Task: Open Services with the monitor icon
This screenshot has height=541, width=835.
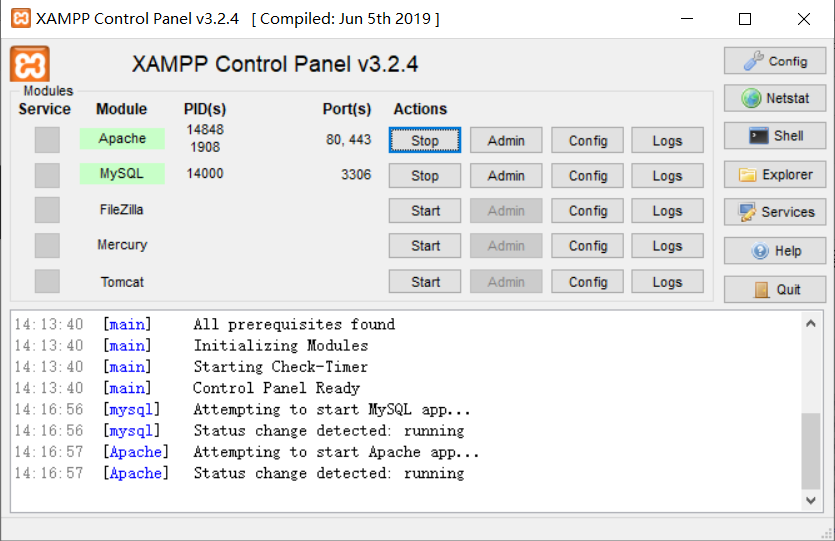Action: [x=775, y=212]
